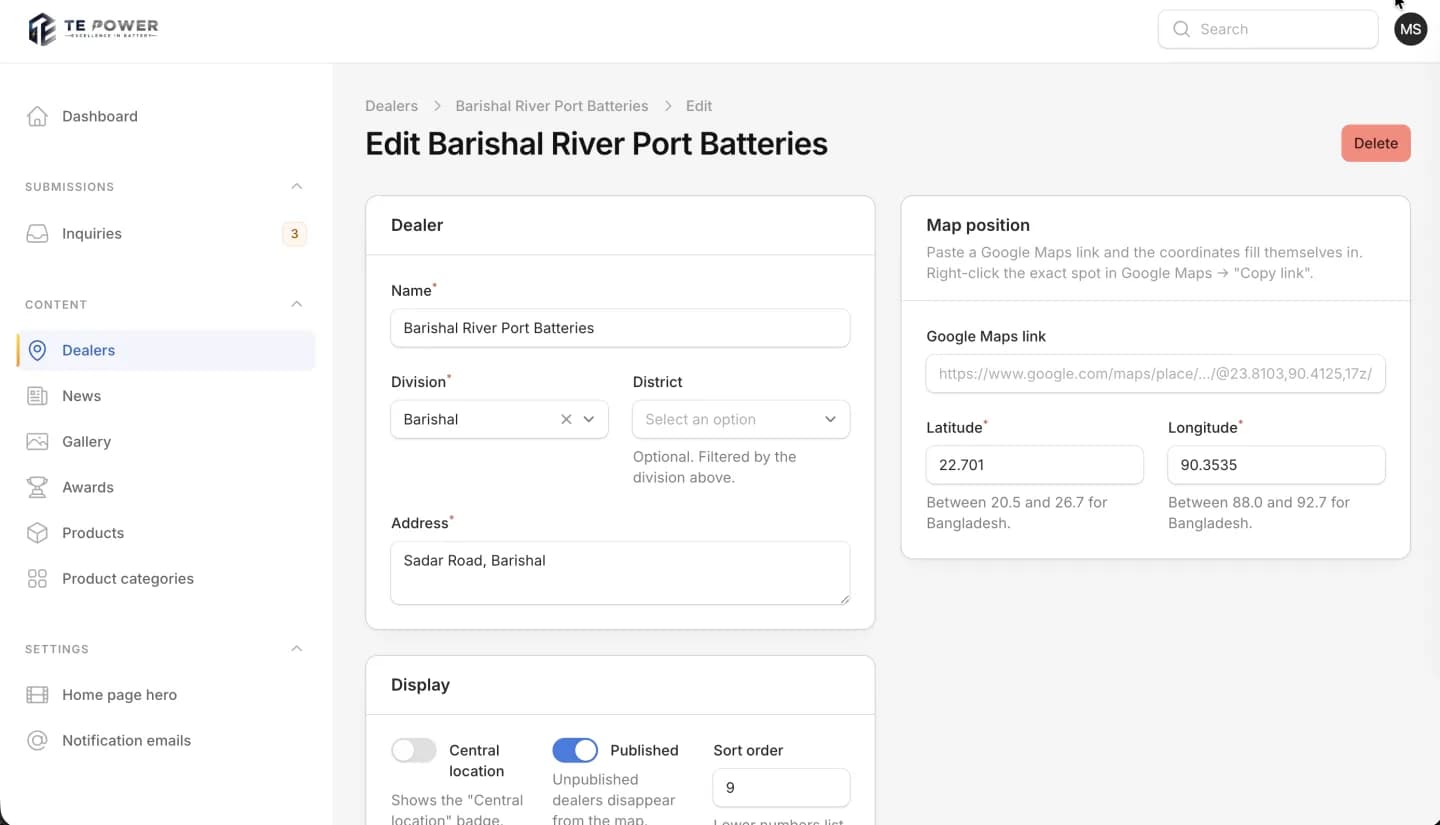Click the Notification emails at-sign icon
The height and width of the screenshot is (825, 1440).
(37, 741)
